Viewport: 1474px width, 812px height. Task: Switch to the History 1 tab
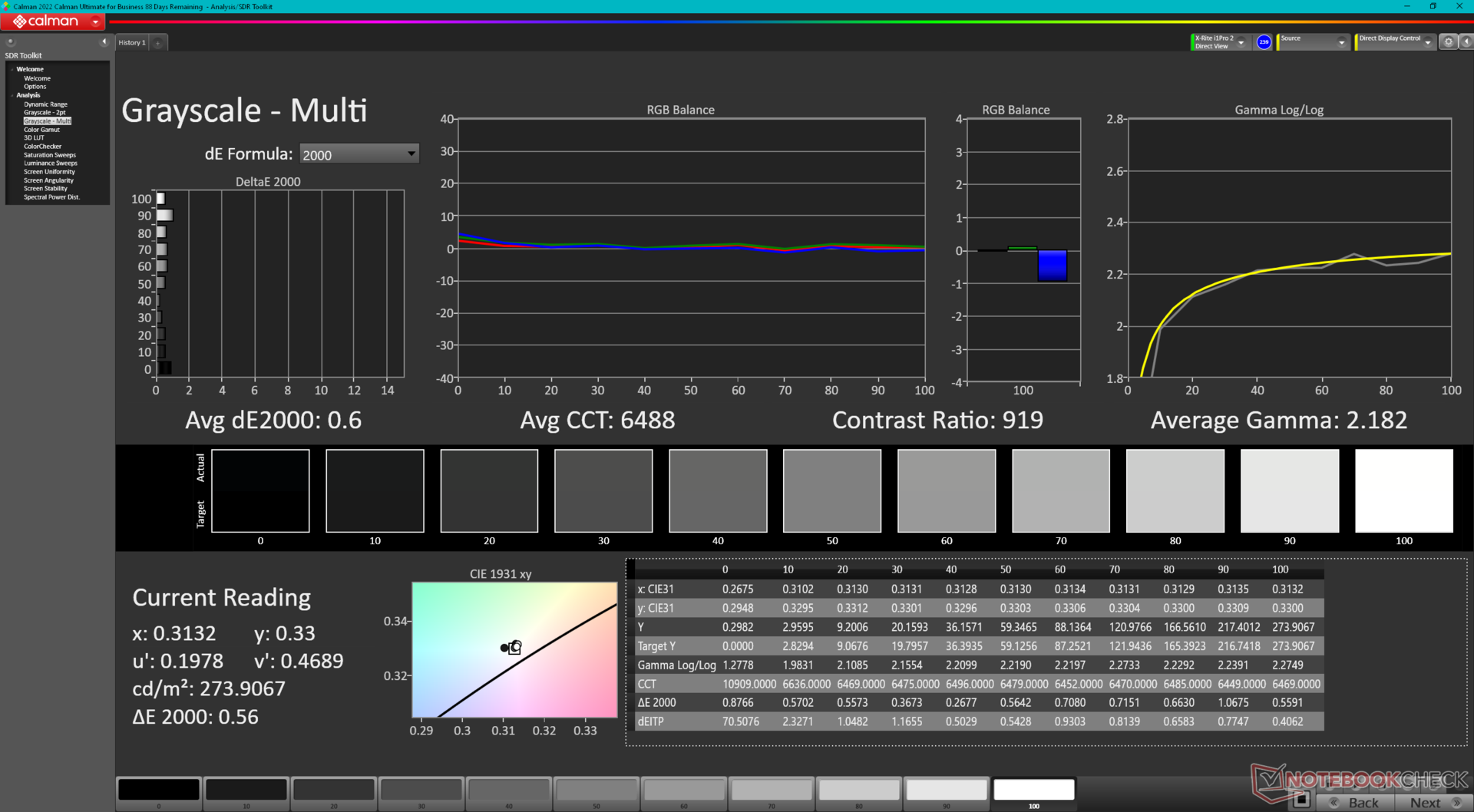pyautogui.click(x=132, y=43)
